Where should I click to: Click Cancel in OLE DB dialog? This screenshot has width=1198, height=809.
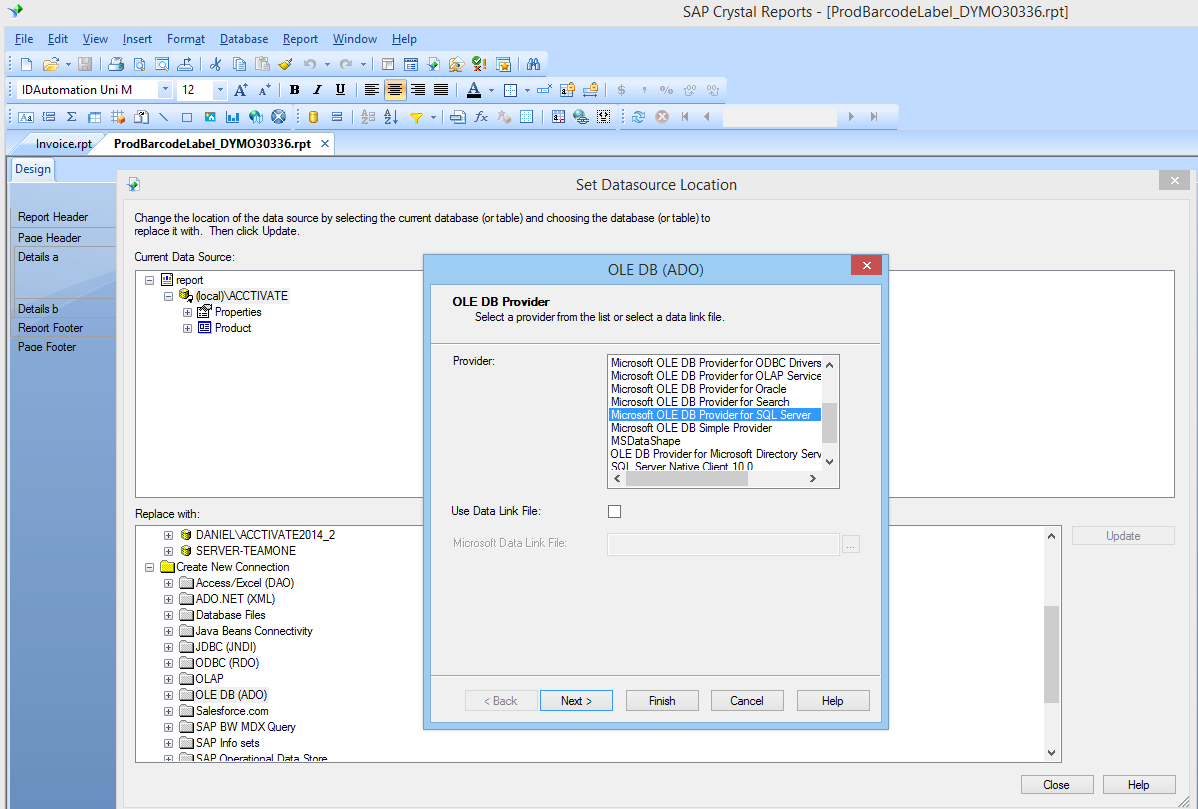coord(746,701)
